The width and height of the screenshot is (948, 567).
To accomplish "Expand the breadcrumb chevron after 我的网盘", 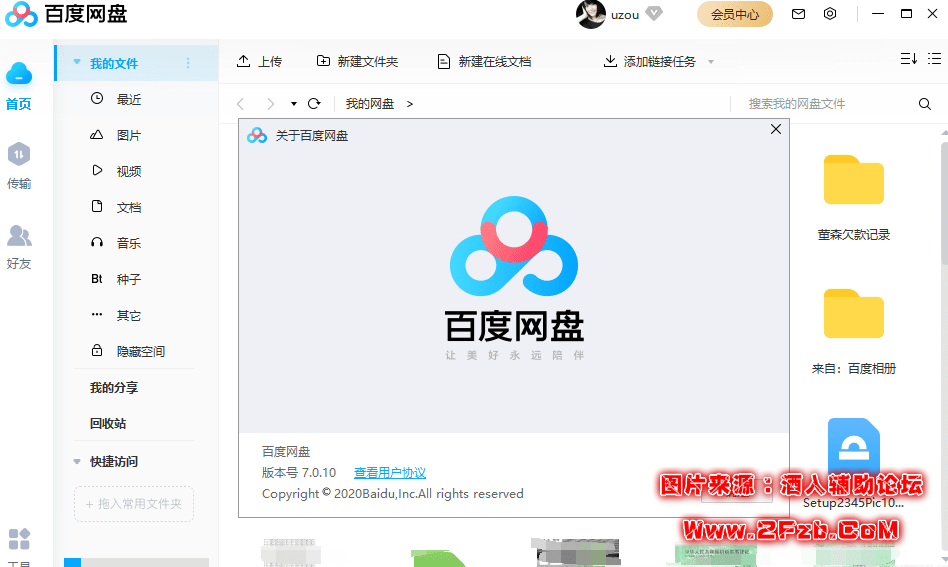I will [x=409, y=104].
